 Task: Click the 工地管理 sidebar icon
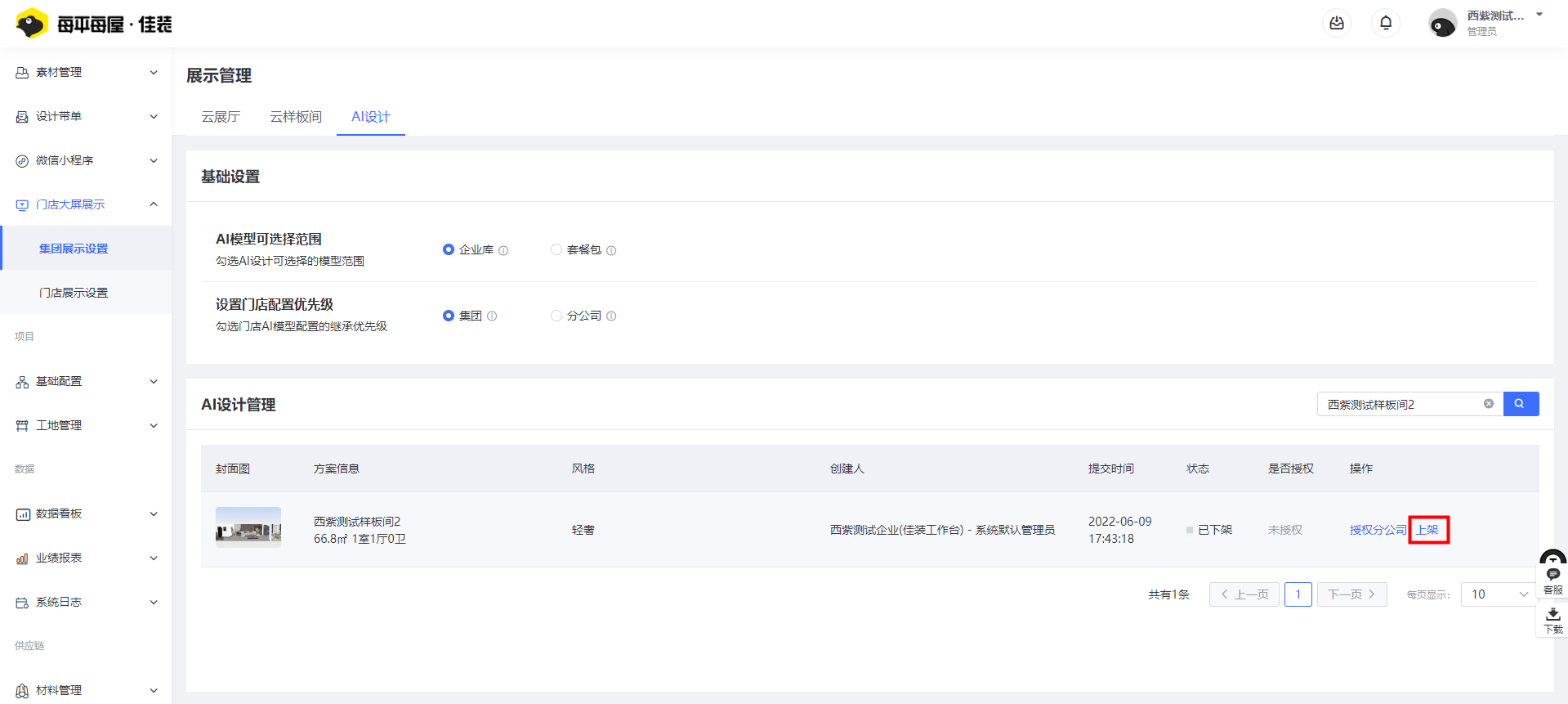(22, 426)
